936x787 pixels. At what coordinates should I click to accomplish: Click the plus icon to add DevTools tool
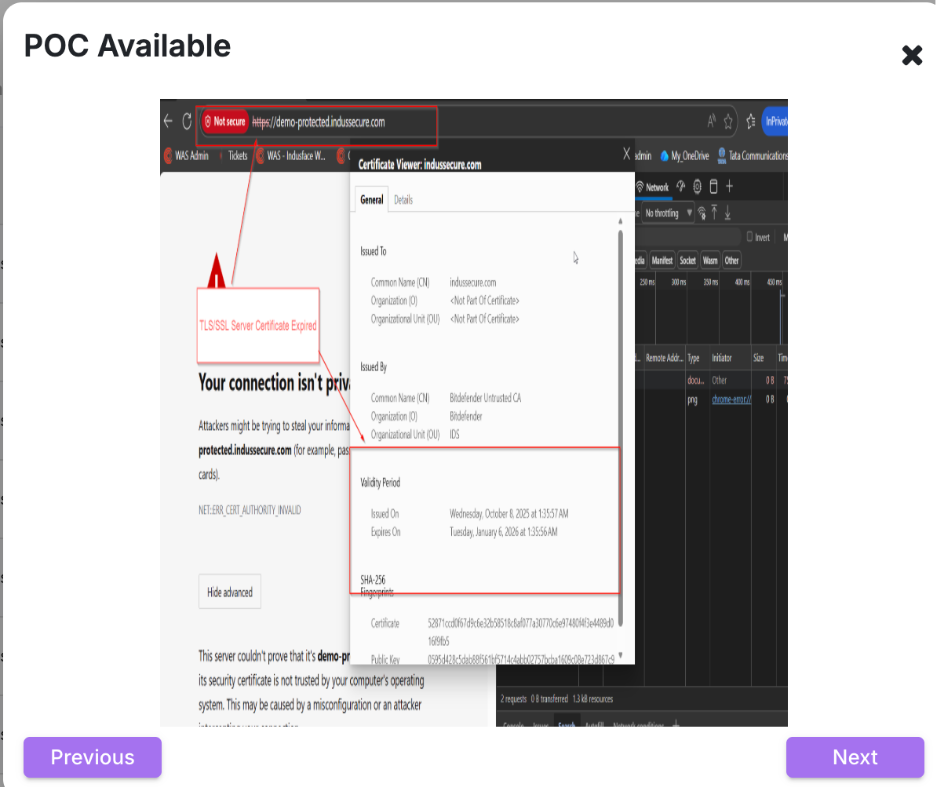pos(729,187)
